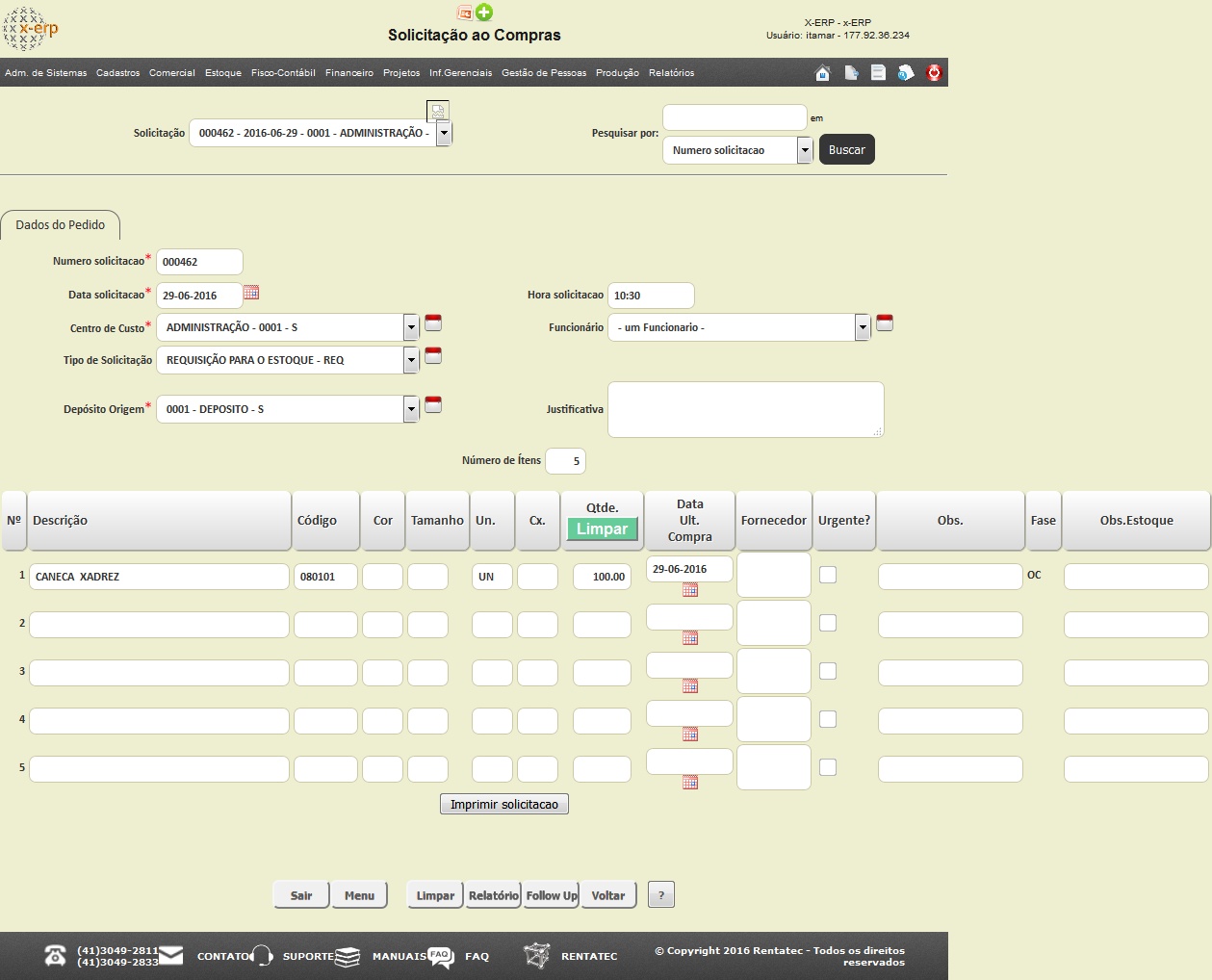The height and width of the screenshot is (980, 1212).
Task: Click the broken image icon above the Solicitação dropdown
Action: pyautogui.click(x=438, y=110)
